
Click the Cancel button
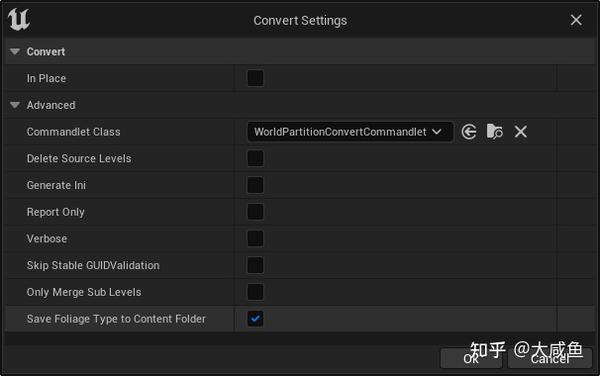(549, 358)
